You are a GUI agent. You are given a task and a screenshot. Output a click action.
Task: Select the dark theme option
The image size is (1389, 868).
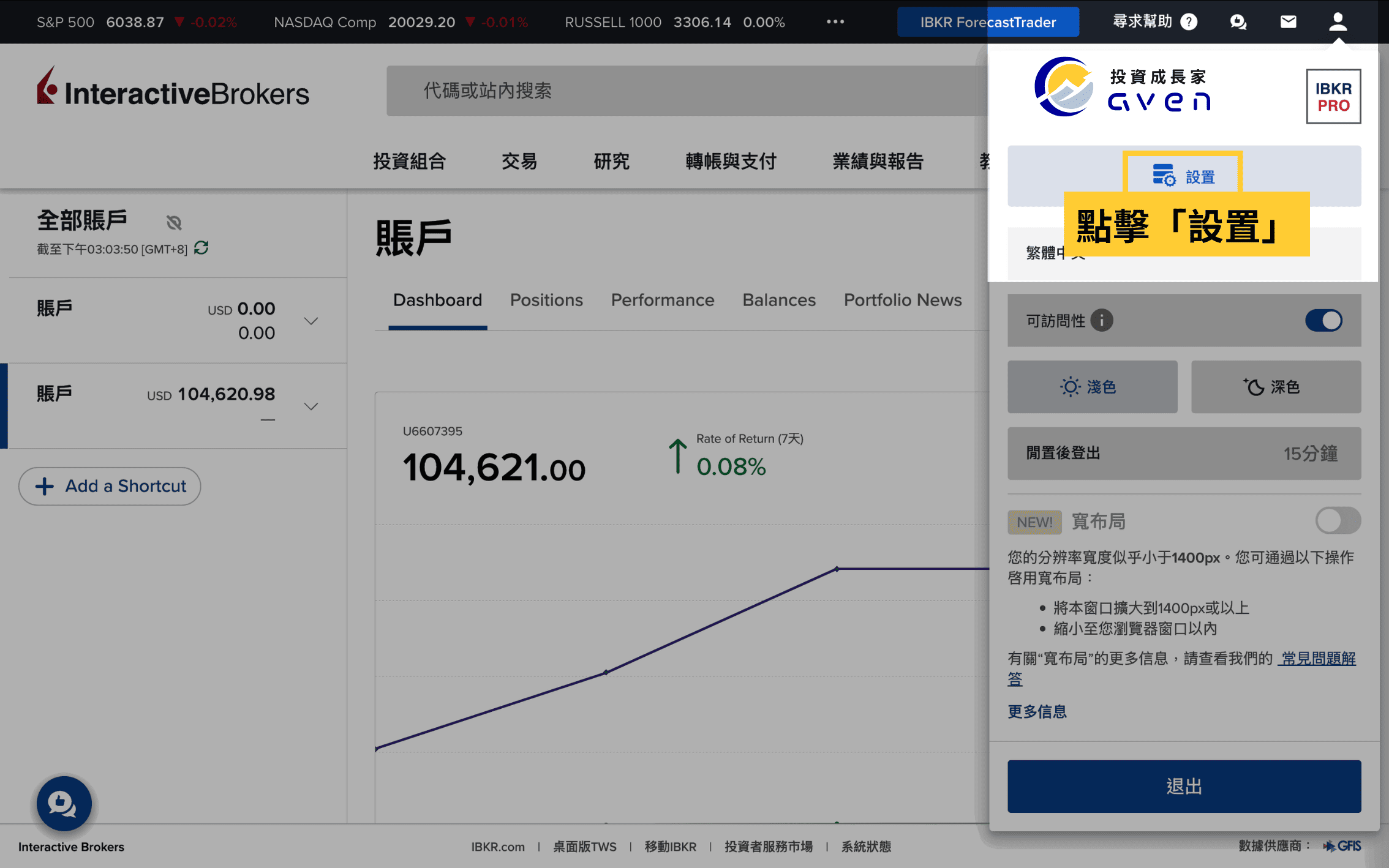click(1276, 387)
